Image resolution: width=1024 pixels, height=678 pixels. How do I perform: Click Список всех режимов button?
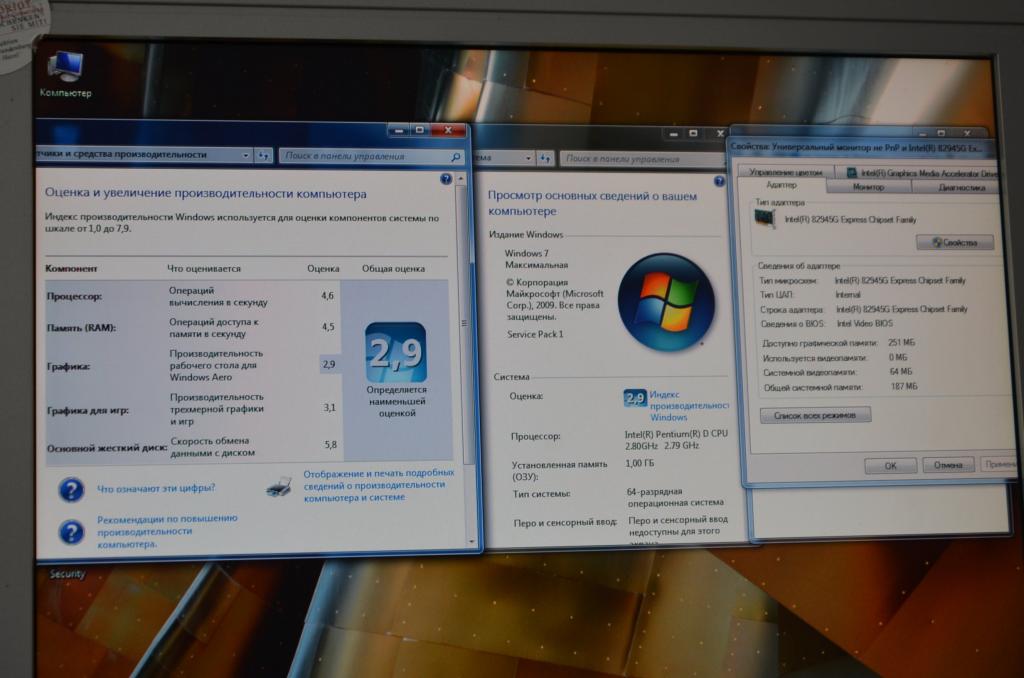click(x=815, y=415)
